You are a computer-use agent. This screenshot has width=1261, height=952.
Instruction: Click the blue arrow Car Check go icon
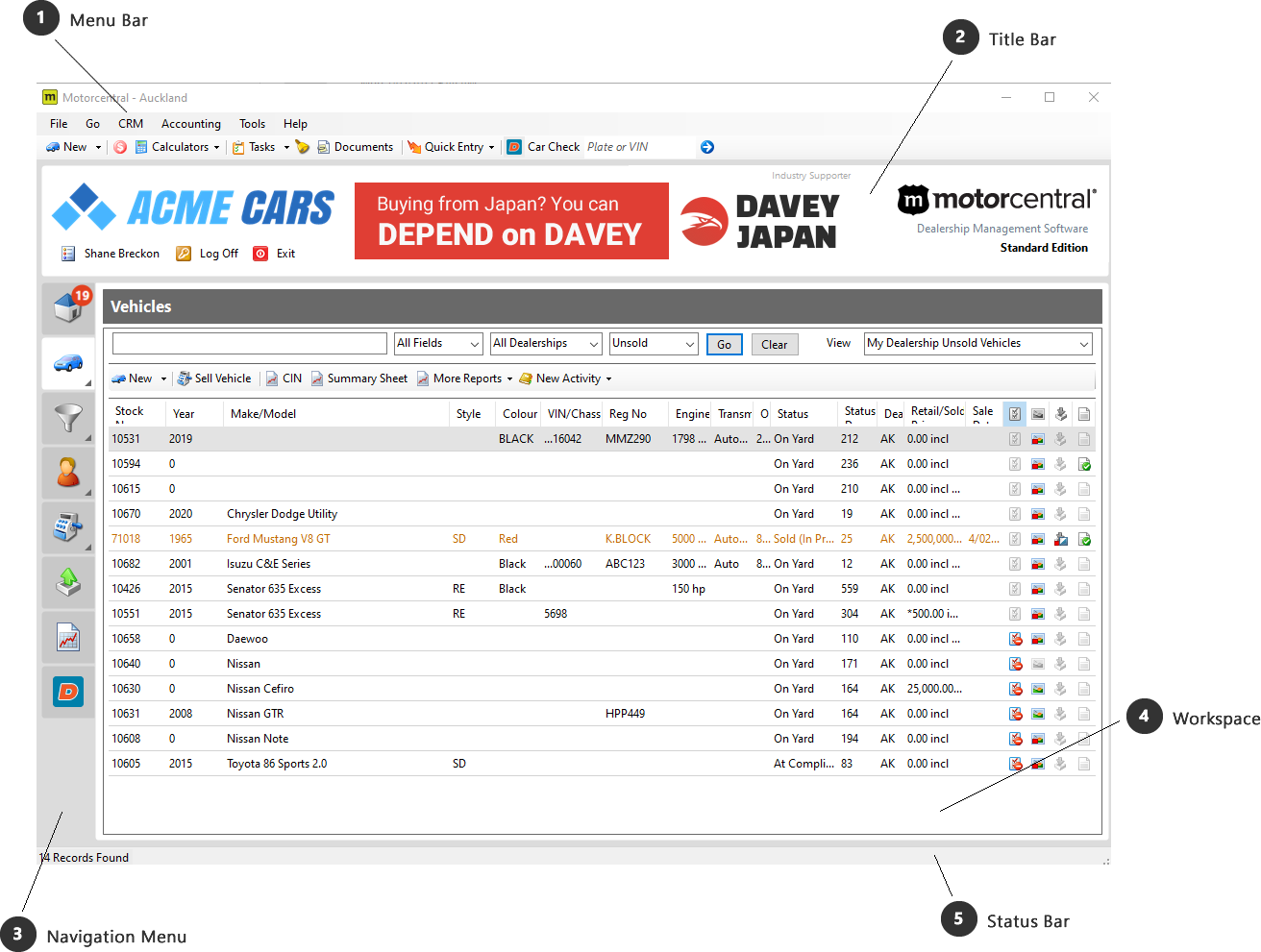pos(707,147)
